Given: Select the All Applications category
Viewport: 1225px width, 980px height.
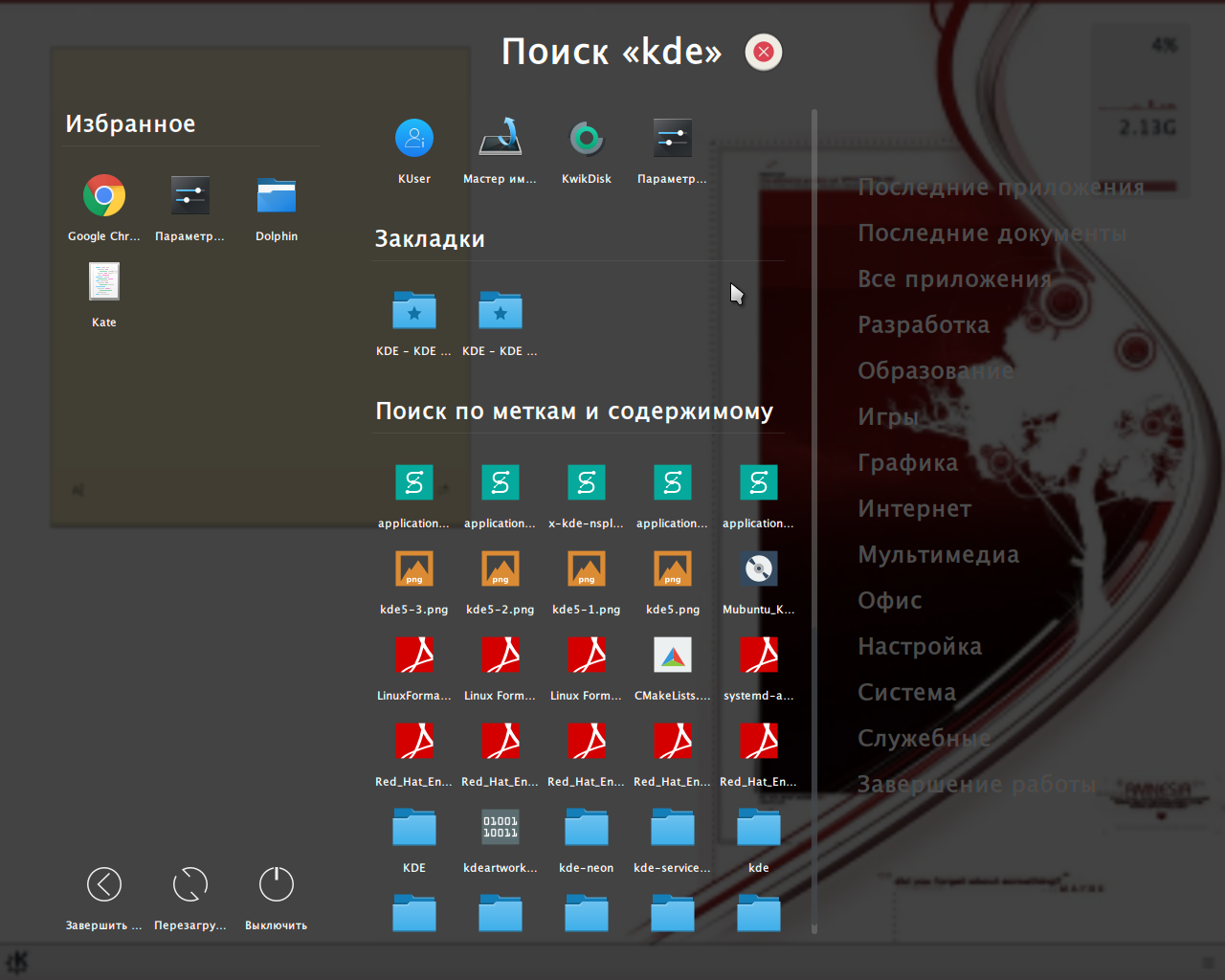Looking at the screenshot, I should click(x=954, y=279).
